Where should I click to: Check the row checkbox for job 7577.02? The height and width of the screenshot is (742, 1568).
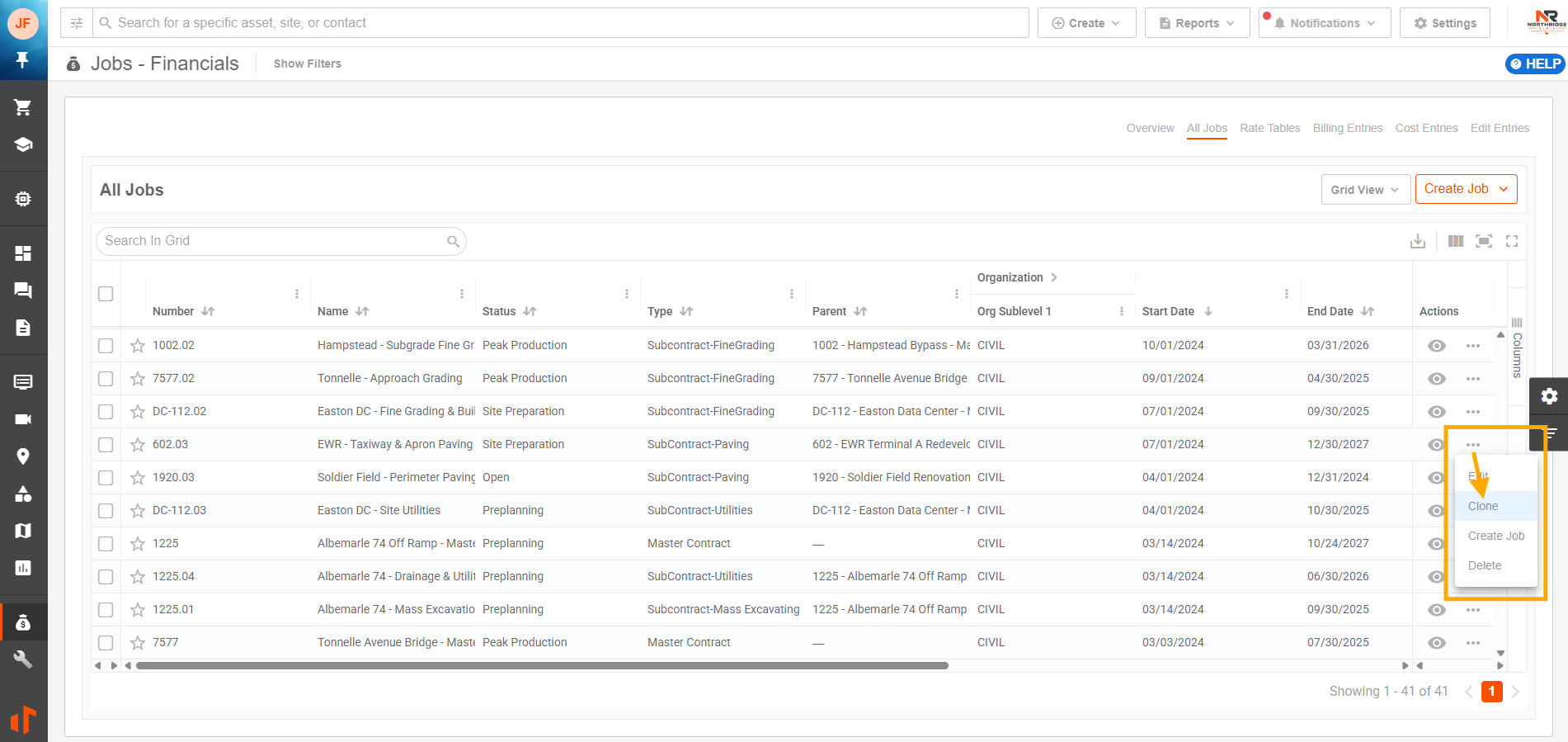[x=106, y=379]
